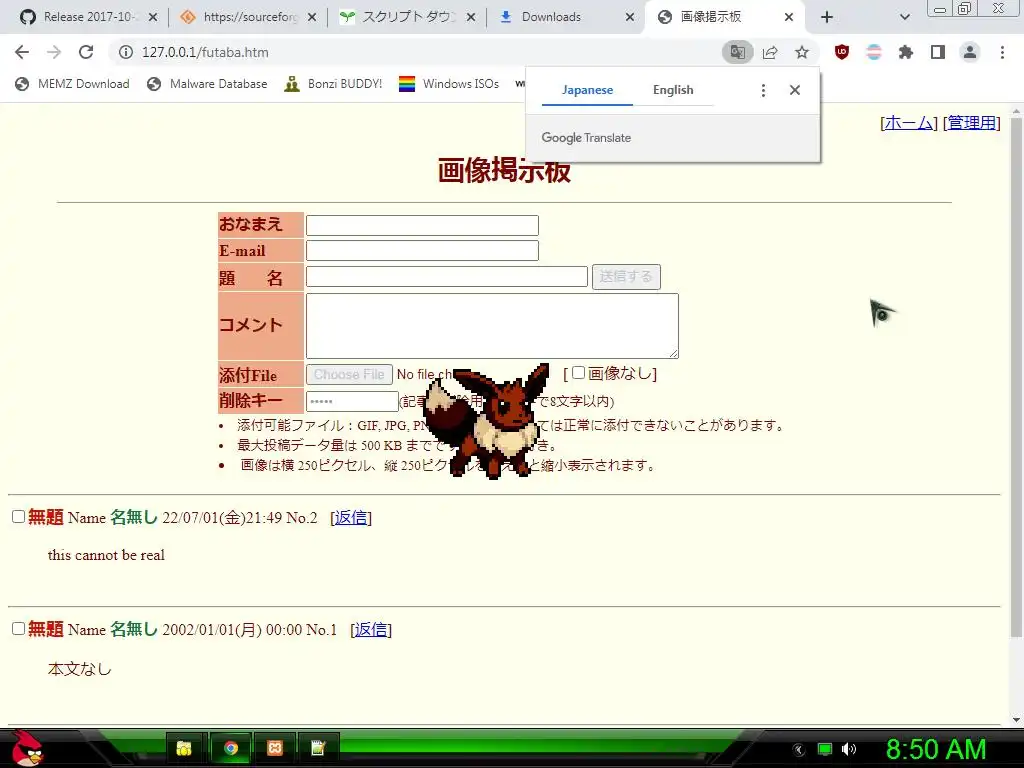Open the Notepad++ taskbar icon
The width and height of the screenshot is (1024, 768).
(x=319, y=748)
